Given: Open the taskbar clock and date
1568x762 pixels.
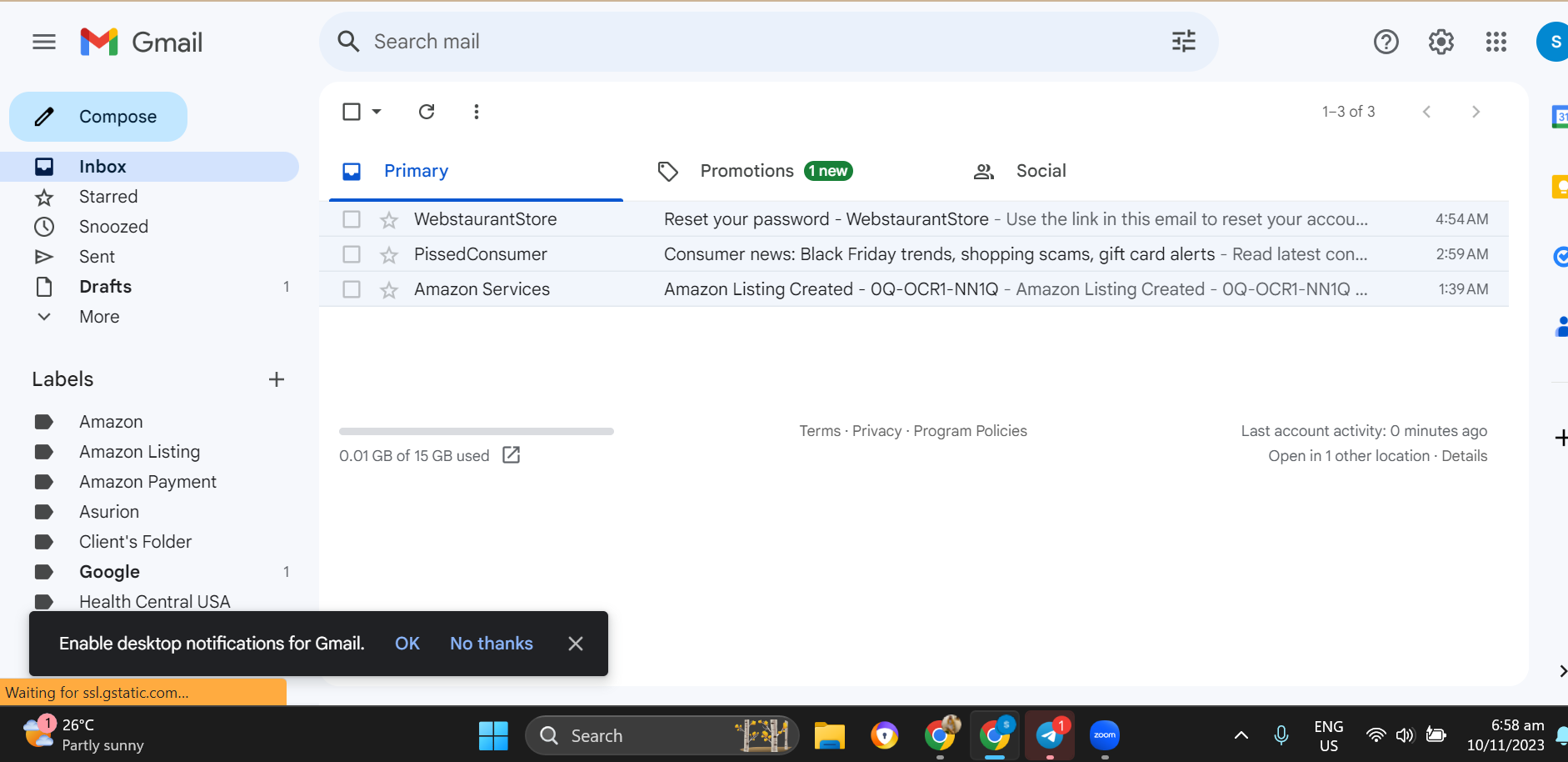Looking at the screenshot, I should click(x=1506, y=735).
